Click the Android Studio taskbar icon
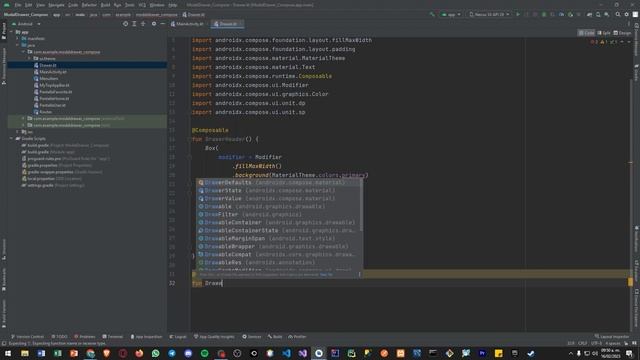The image size is (640, 360). point(319,353)
